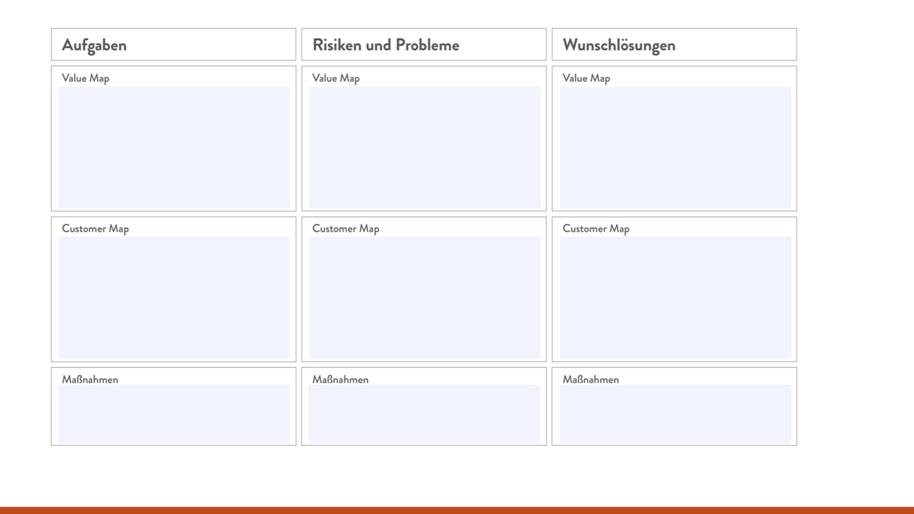Click Customer Map label in Wunschlösungen column
The image size is (914, 514).
(596, 228)
